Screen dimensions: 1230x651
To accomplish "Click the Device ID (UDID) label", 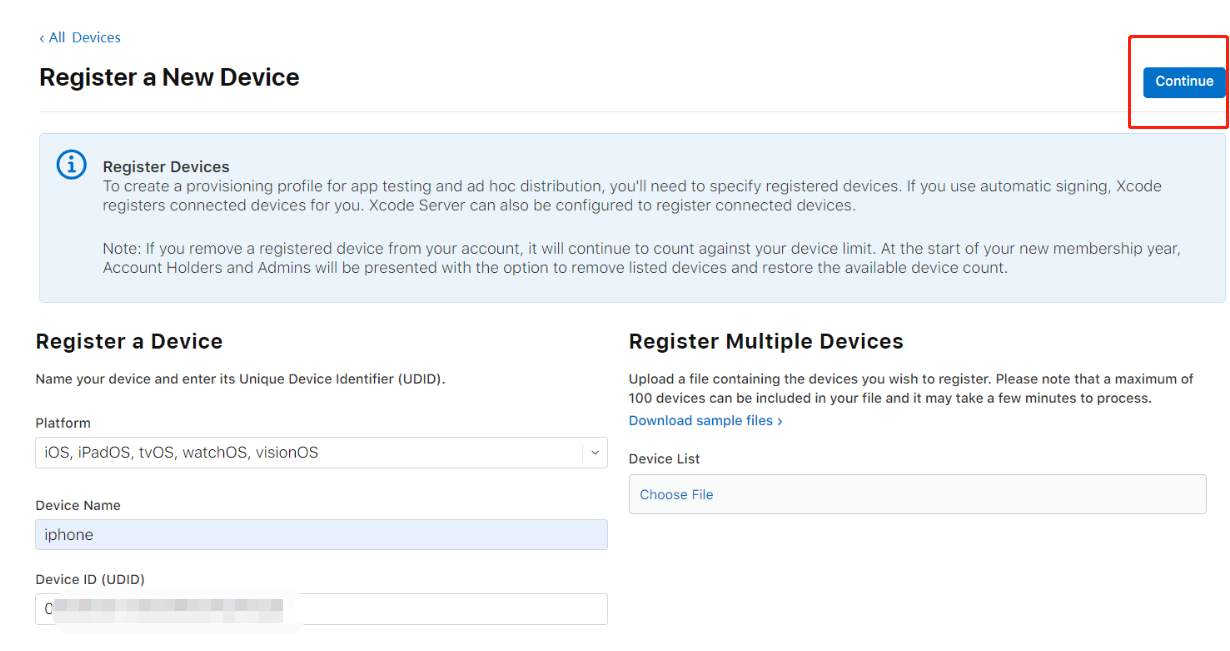I will pyautogui.click(x=90, y=580).
